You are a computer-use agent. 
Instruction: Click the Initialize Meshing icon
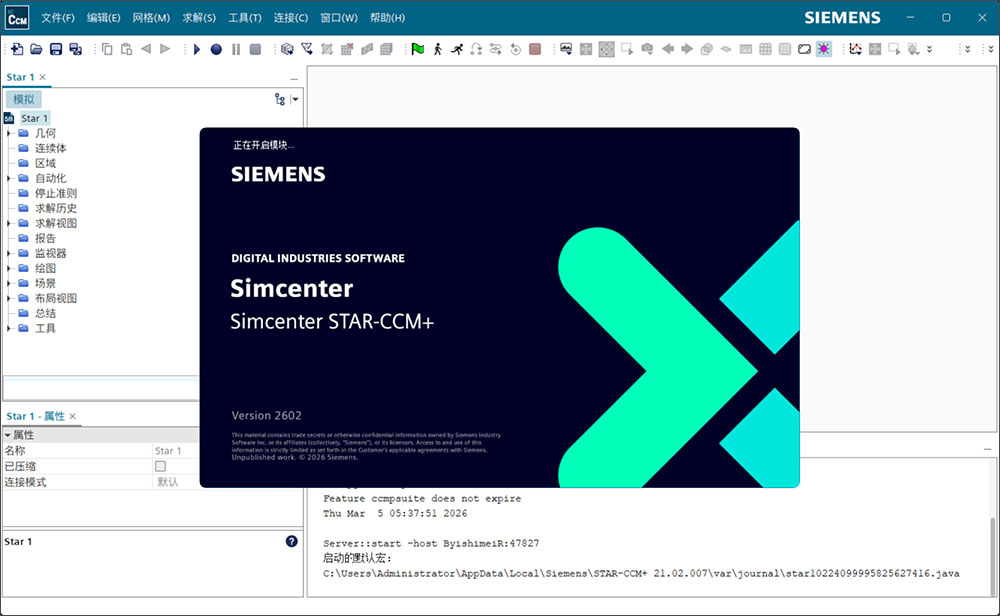click(x=327, y=49)
